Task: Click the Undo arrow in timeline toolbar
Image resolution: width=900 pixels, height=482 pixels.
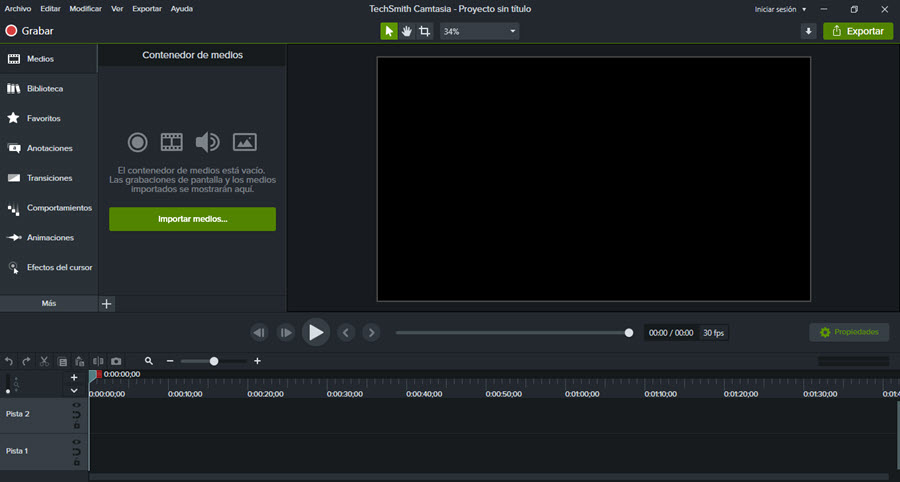Action: [9, 362]
